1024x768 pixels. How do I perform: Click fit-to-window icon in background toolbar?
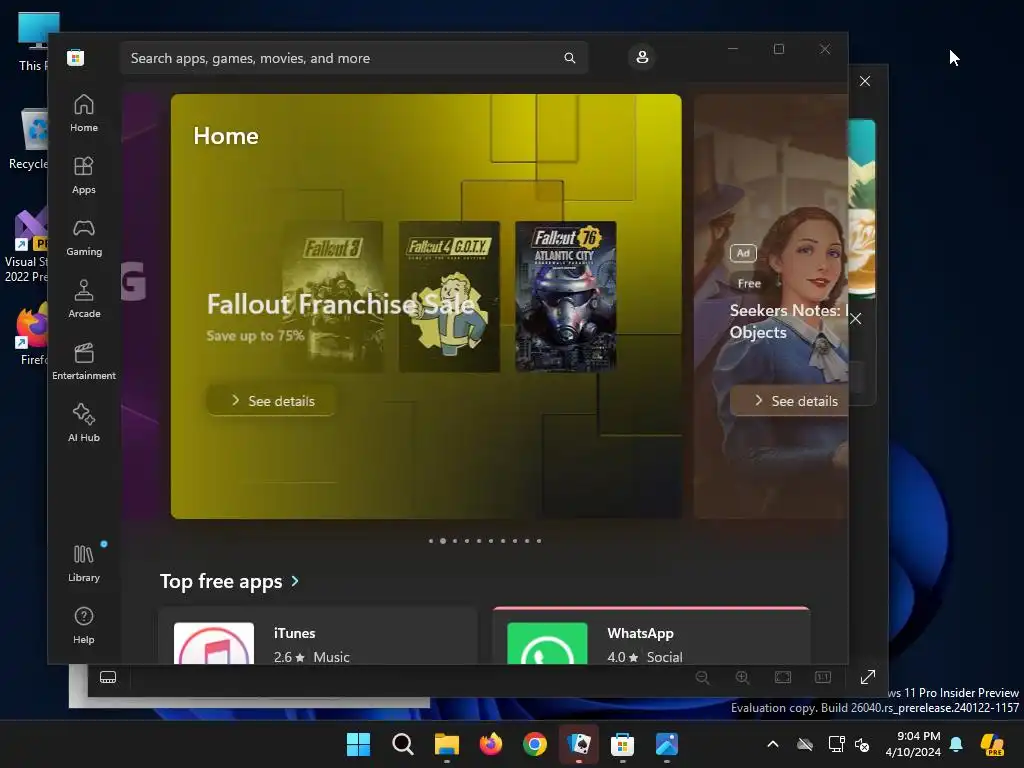pos(783,678)
